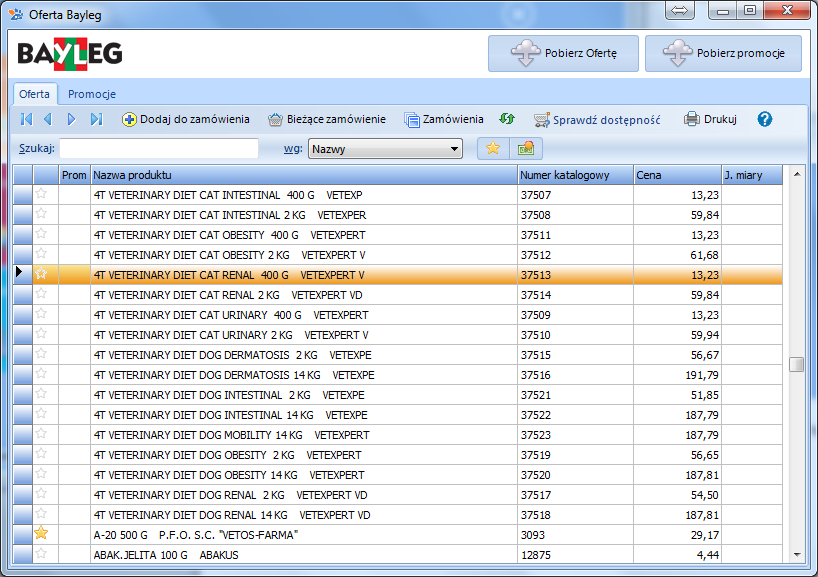The height and width of the screenshot is (577, 818).
Task: Go to first record navigation arrow
Action: [26, 119]
